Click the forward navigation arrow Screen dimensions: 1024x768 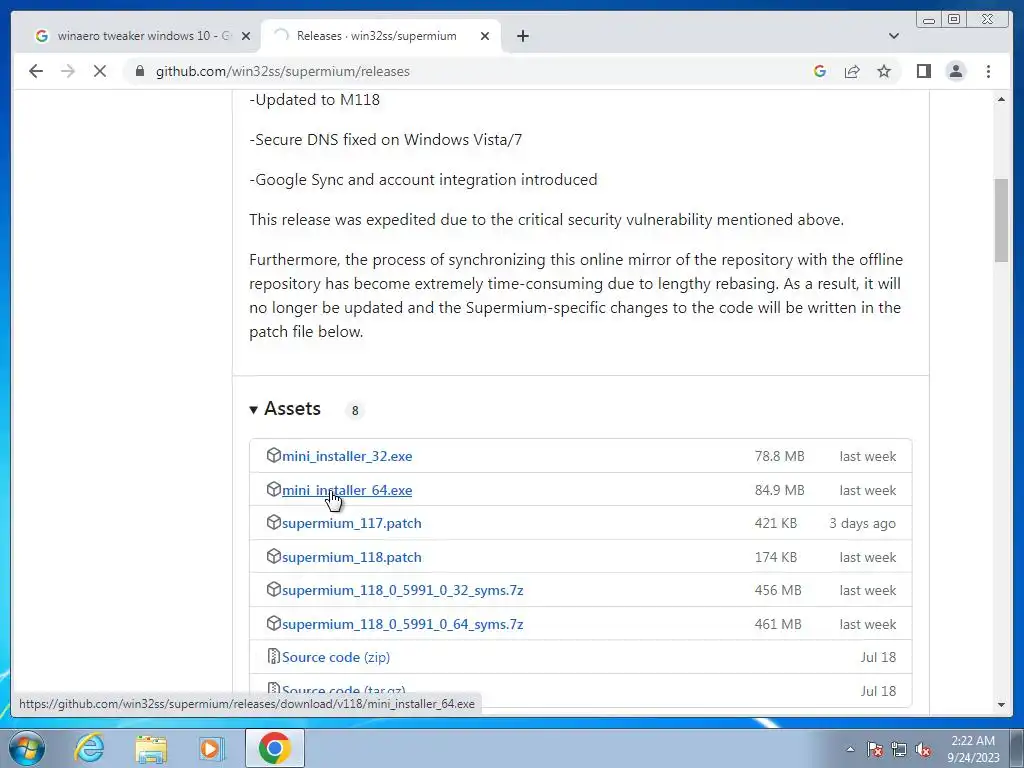click(x=68, y=71)
